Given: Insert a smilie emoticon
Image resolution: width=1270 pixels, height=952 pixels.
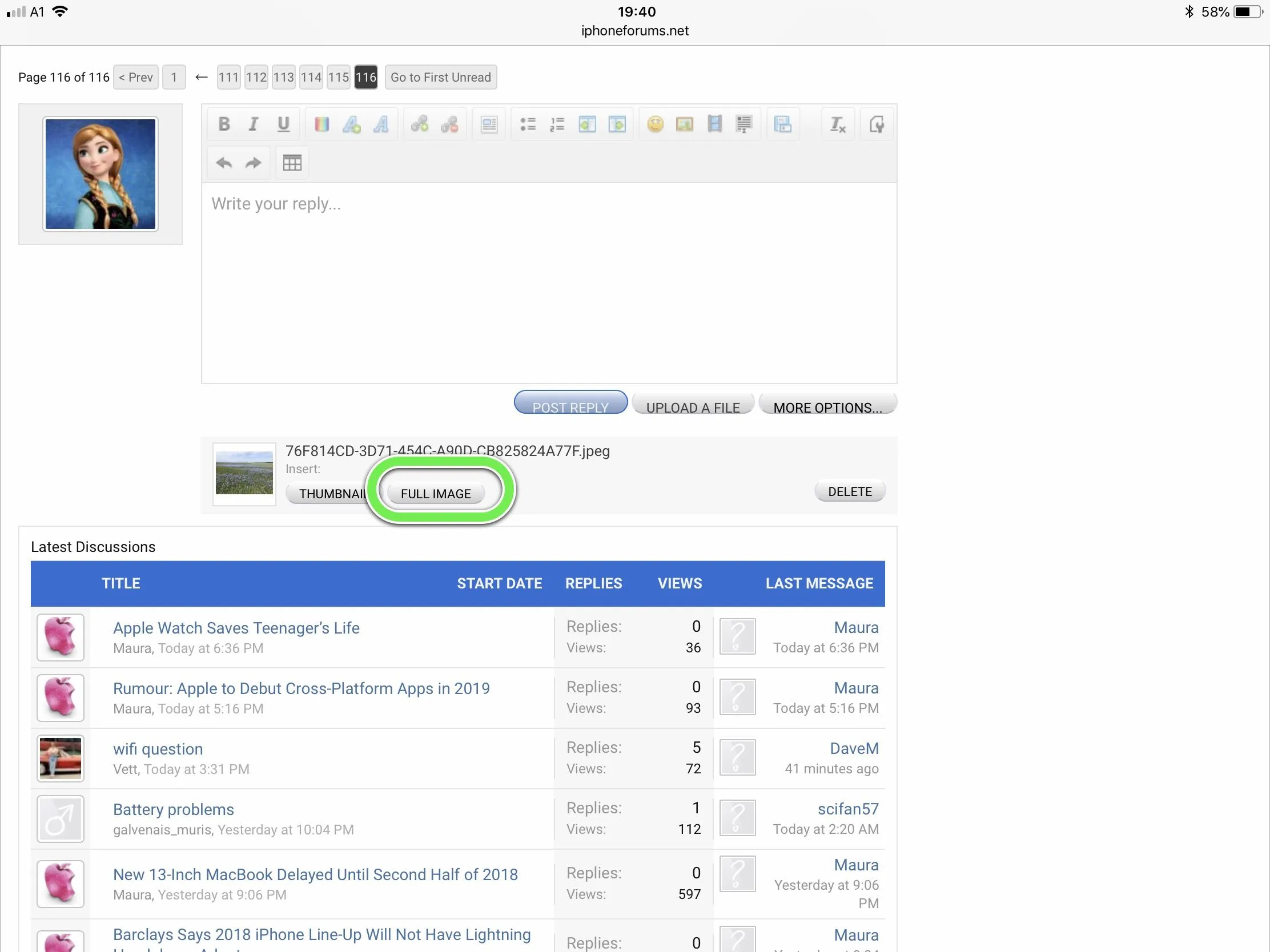Looking at the screenshot, I should [x=655, y=124].
